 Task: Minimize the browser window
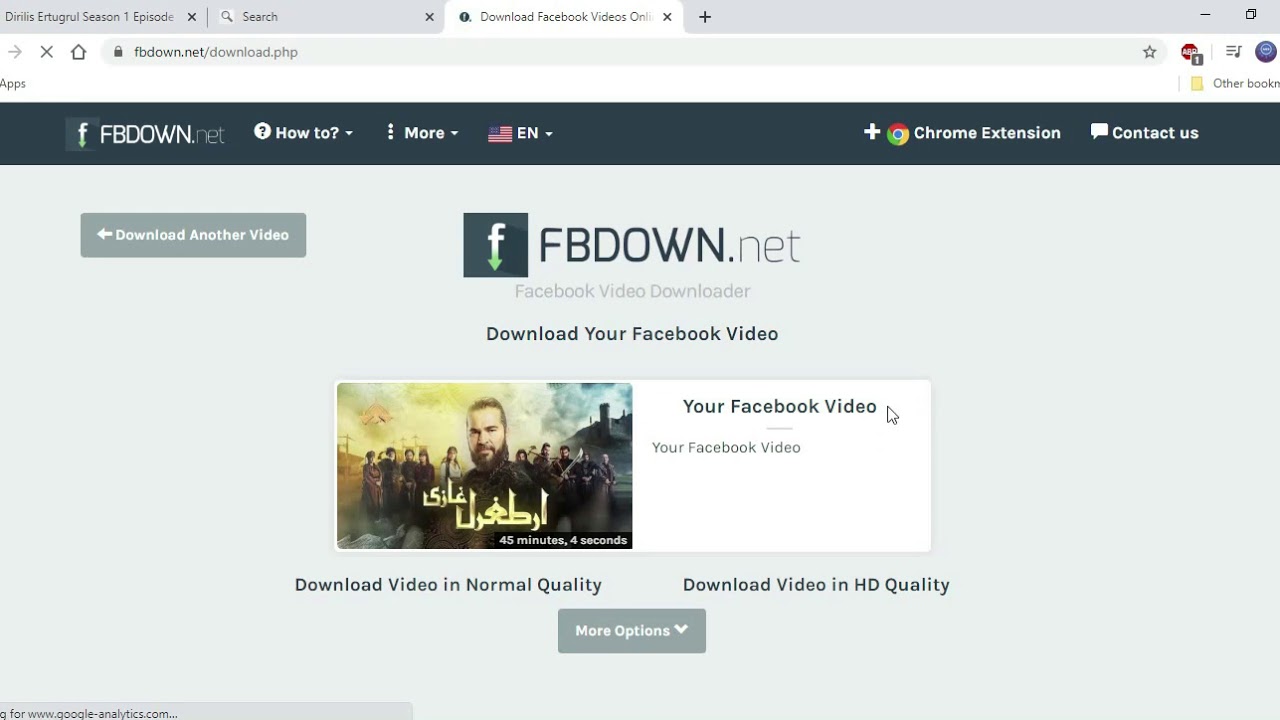1205,15
